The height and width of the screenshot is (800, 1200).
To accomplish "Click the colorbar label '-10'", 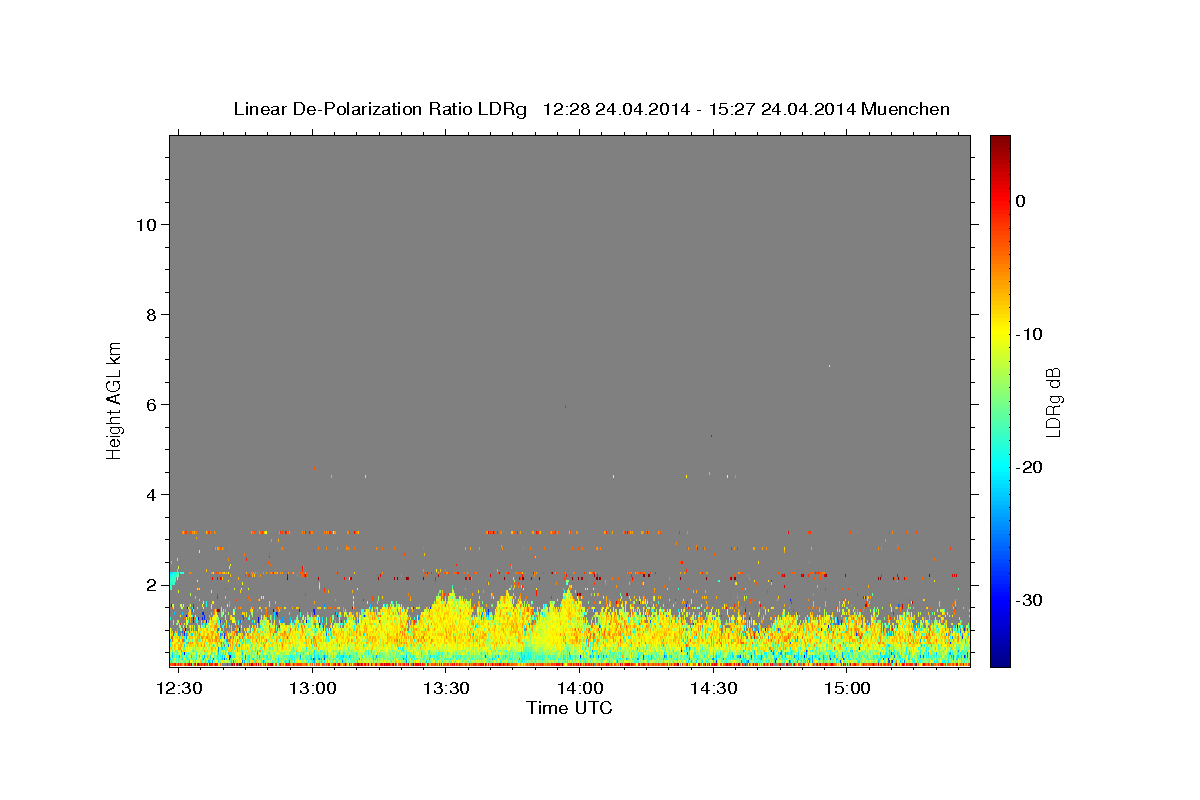I will coord(1029,334).
